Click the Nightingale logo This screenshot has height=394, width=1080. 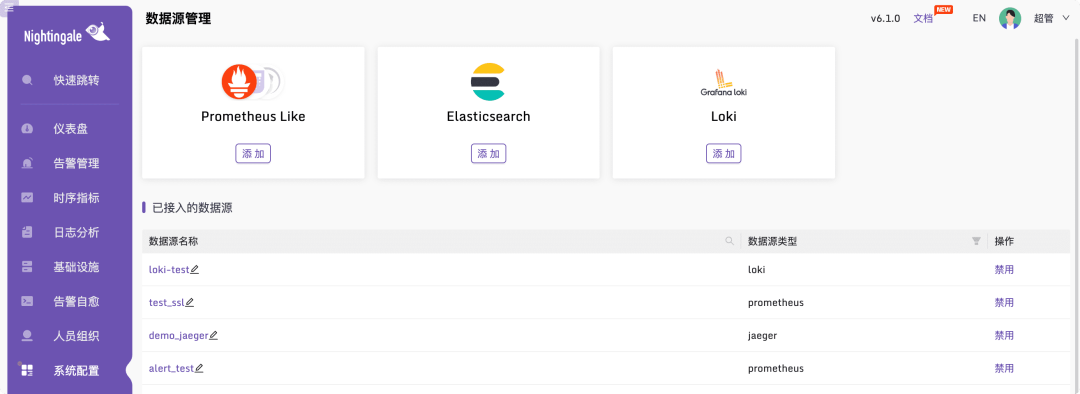67,34
